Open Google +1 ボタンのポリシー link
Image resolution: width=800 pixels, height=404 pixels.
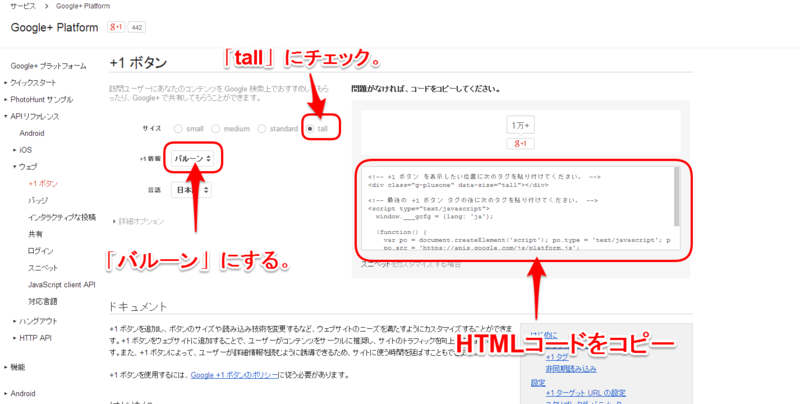click(x=235, y=375)
